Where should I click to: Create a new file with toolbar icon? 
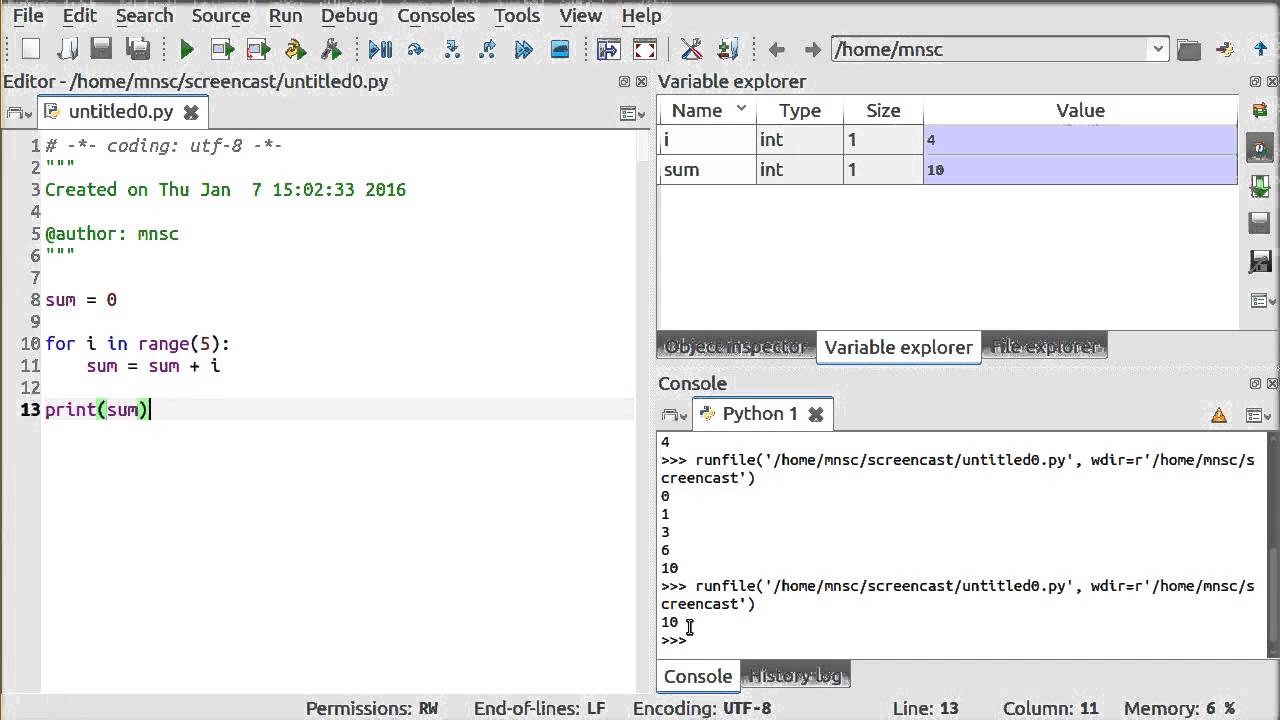pos(30,49)
